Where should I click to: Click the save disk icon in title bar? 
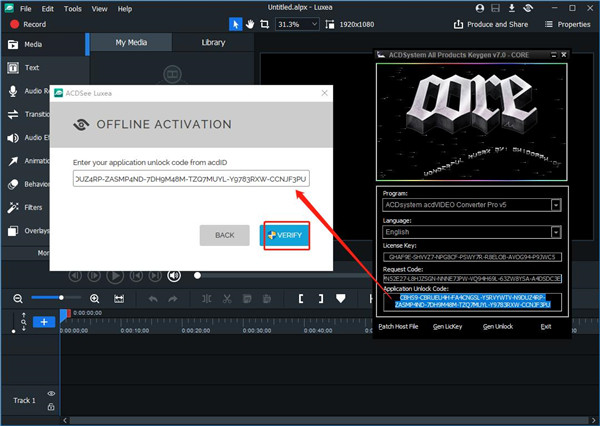point(496,8)
